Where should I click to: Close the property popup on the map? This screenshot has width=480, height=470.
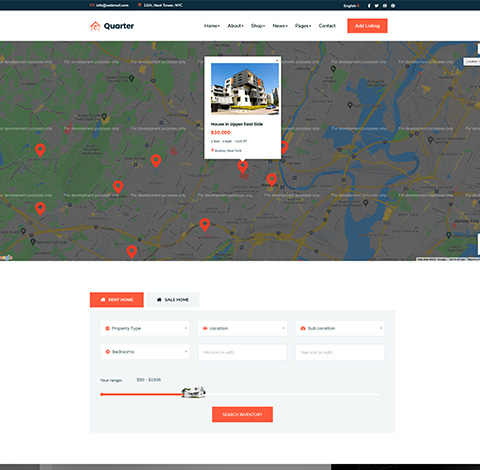[277, 60]
